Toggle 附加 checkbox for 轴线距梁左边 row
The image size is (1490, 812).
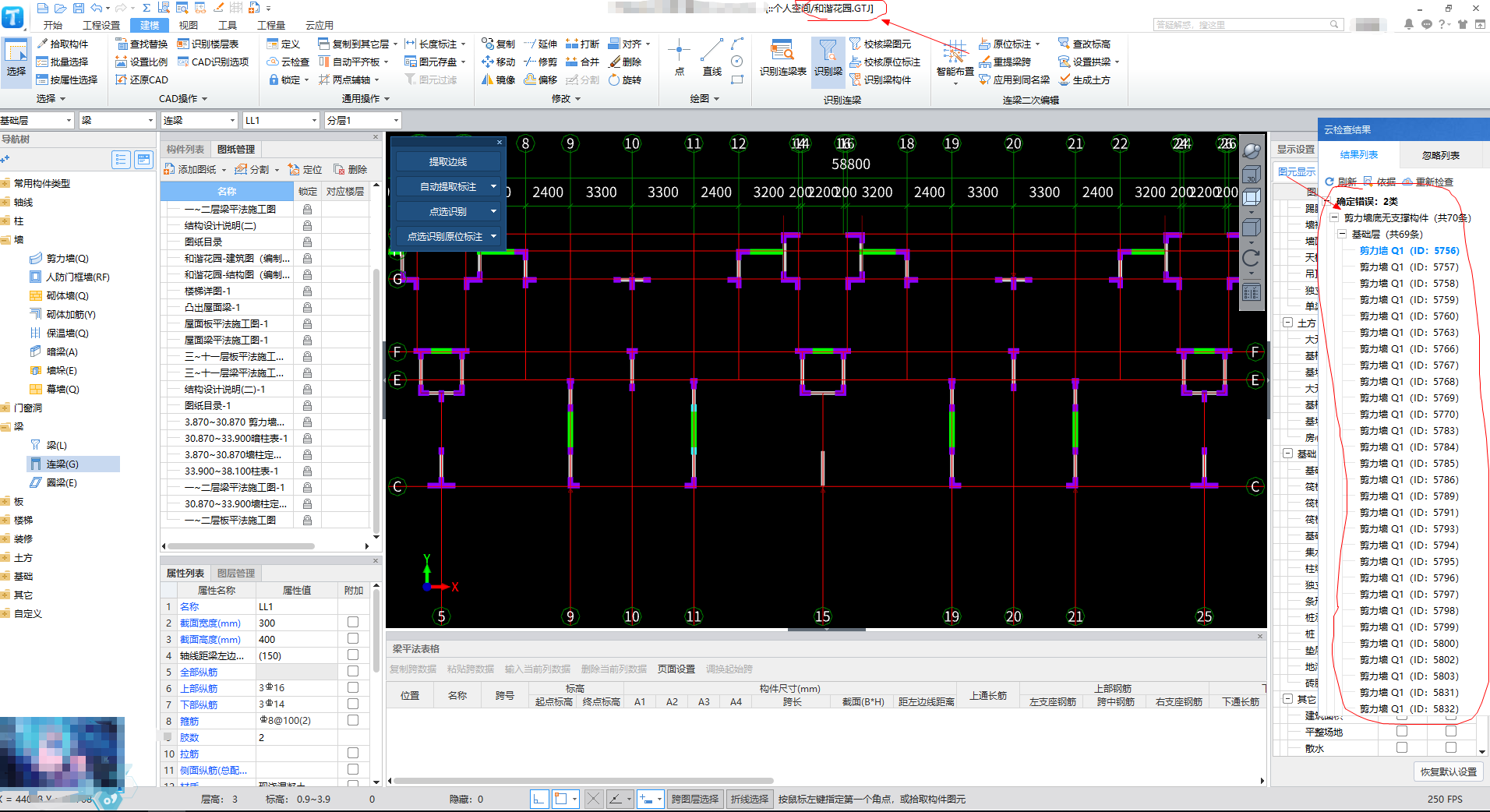(x=353, y=655)
